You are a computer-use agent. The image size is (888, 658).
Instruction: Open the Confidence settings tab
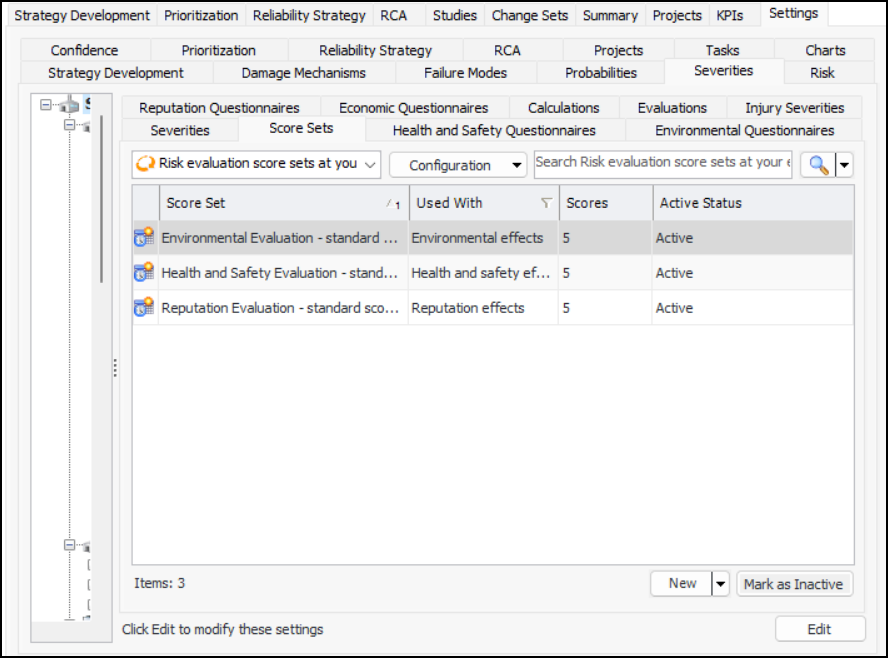click(x=84, y=50)
